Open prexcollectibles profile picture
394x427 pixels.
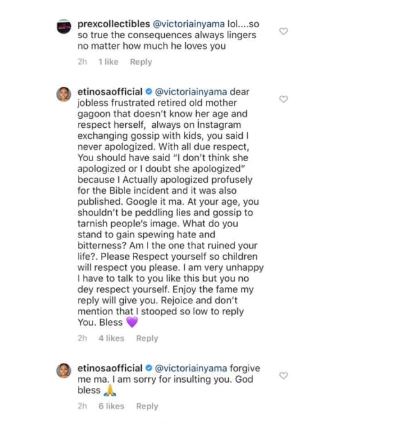(64, 27)
